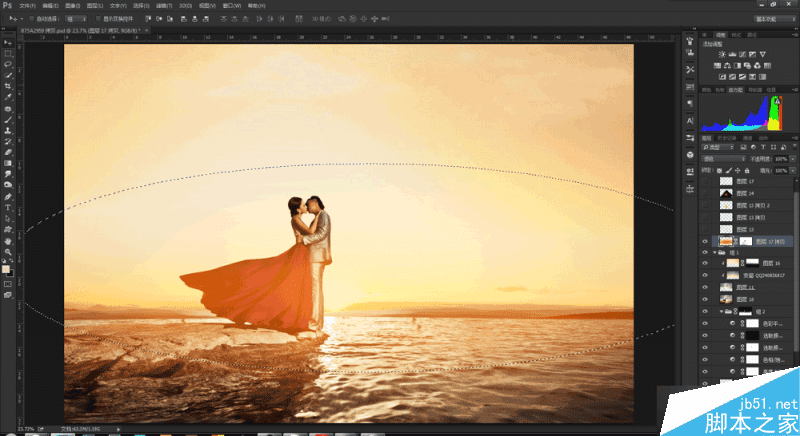This screenshot has width=800, height=436.
Task: Select the Zoom tool
Action: click(8, 250)
